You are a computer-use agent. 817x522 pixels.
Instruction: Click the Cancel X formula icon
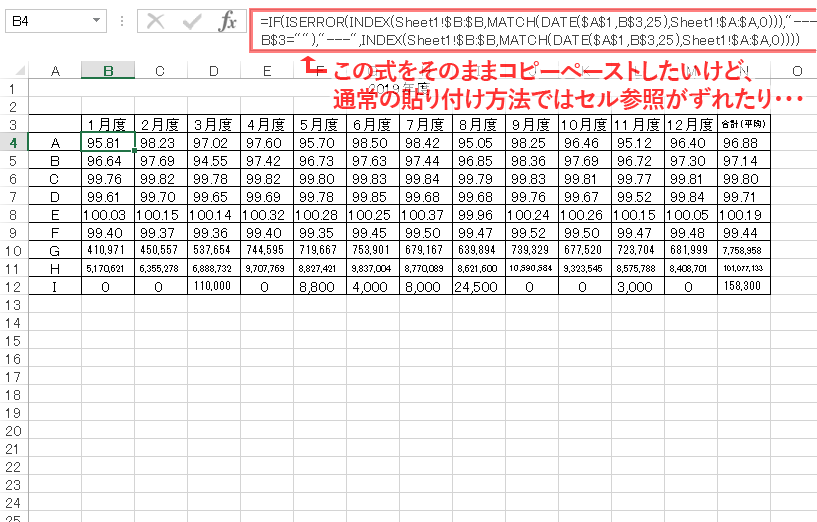(155, 21)
